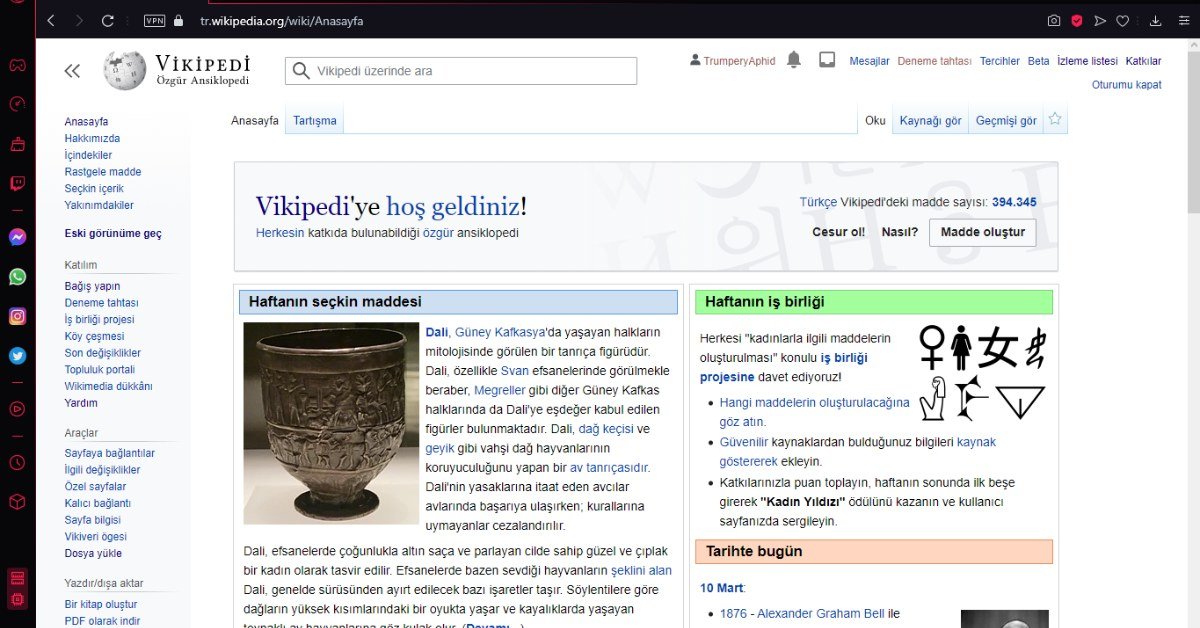Open the Kaynağı gör tab
1200x628 pixels.
(x=930, y=121)
